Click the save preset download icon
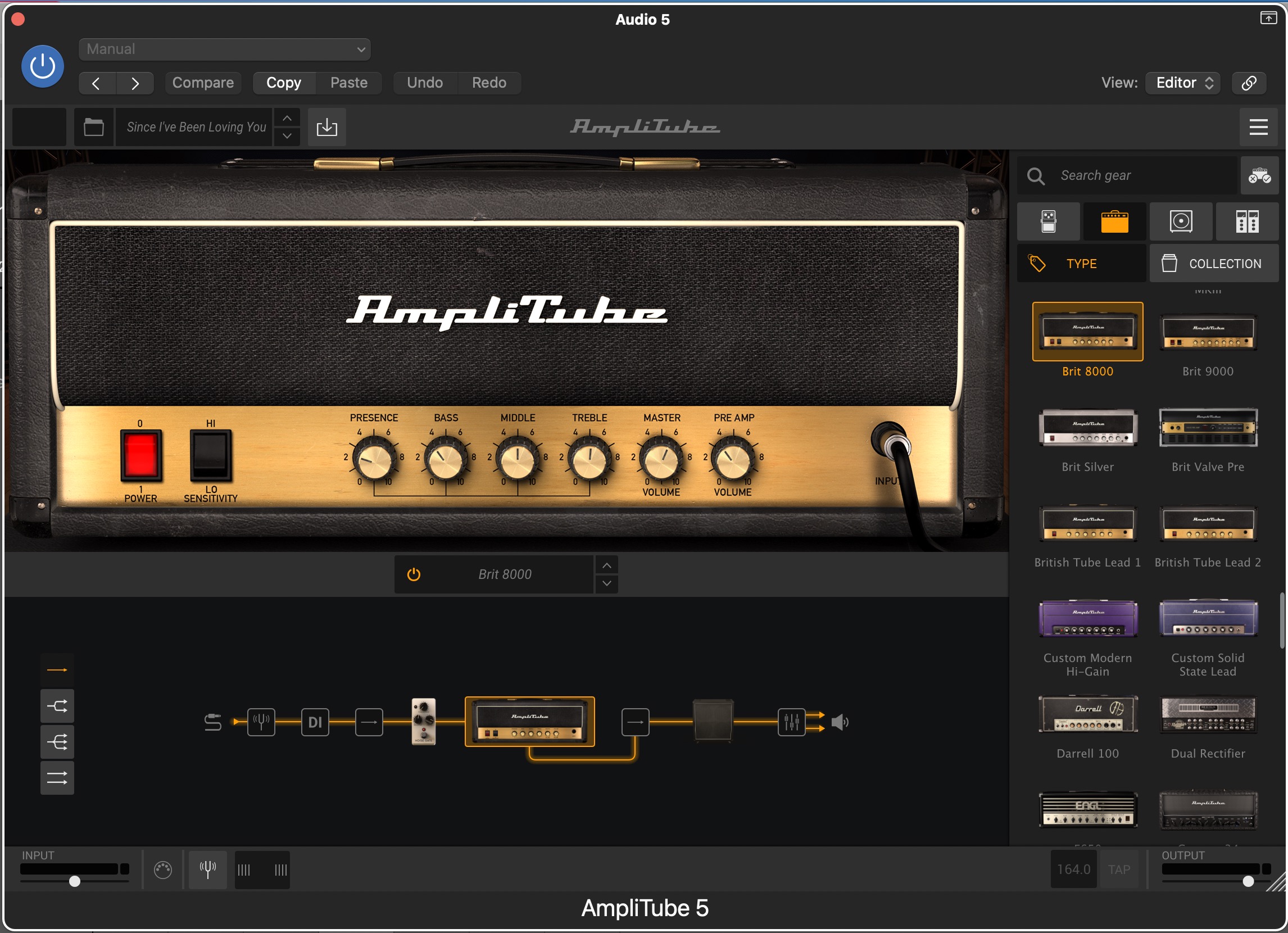 coord(326,127)
